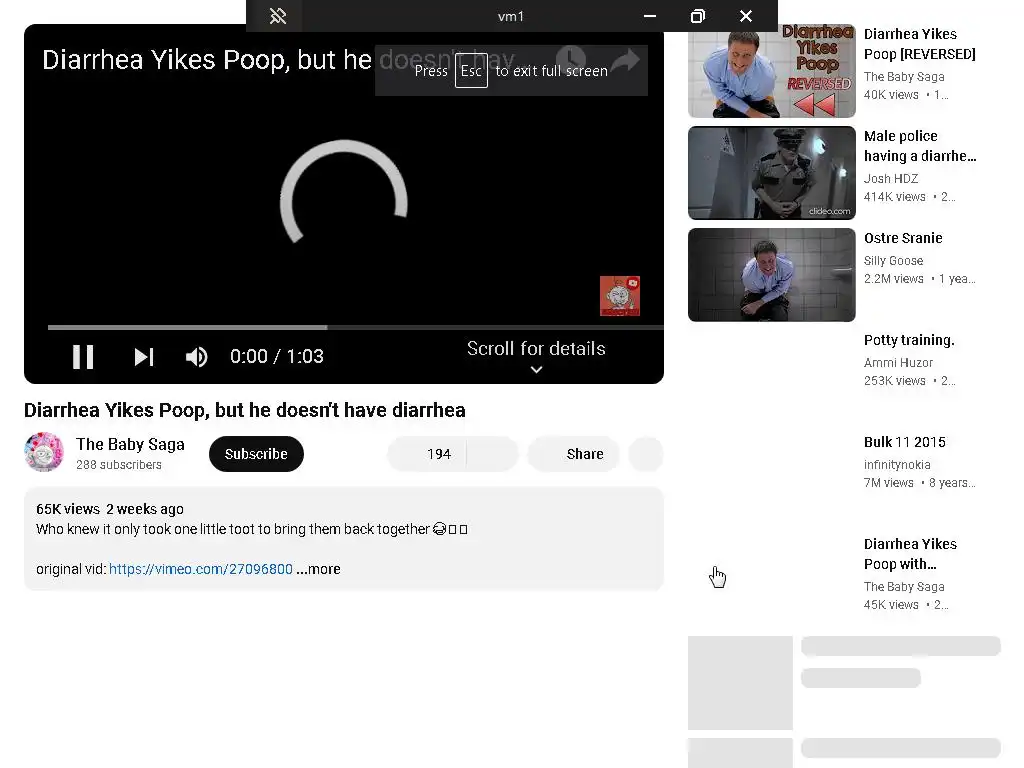1024x768 pixels.
Task: Pause the video with the pause button
Action: 83,357
